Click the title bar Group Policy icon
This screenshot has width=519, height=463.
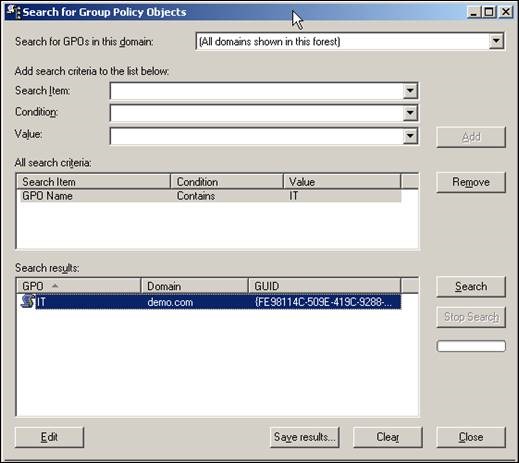coord(14,12)
